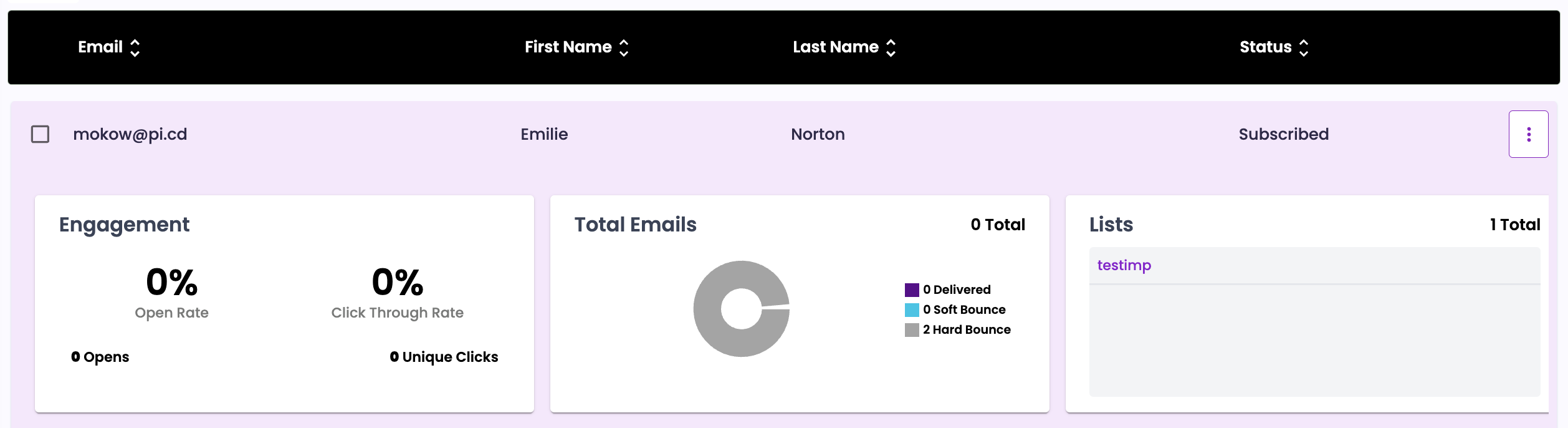The image size is (1568, 428).
Task: Click the Engagement card heading
Action: (124, 225)
